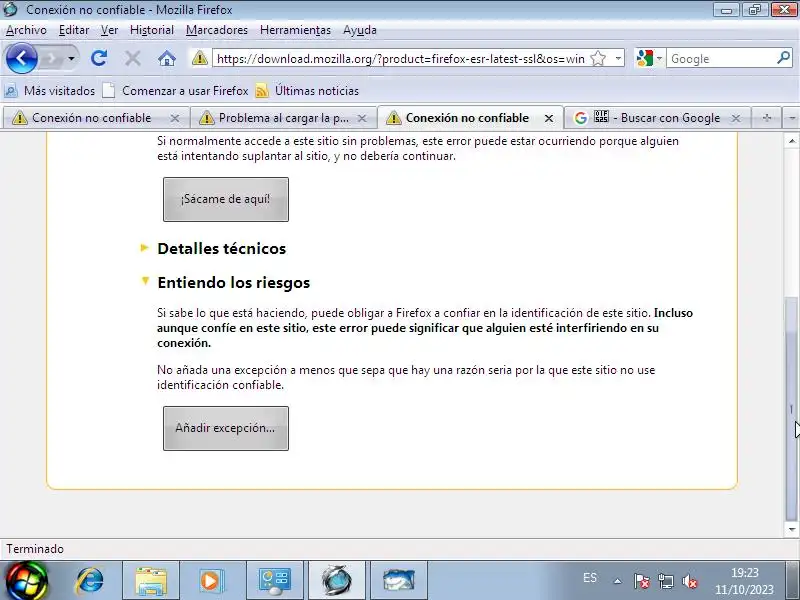
Task: Open the address bar history dropdown
Action: click(618, 59)
